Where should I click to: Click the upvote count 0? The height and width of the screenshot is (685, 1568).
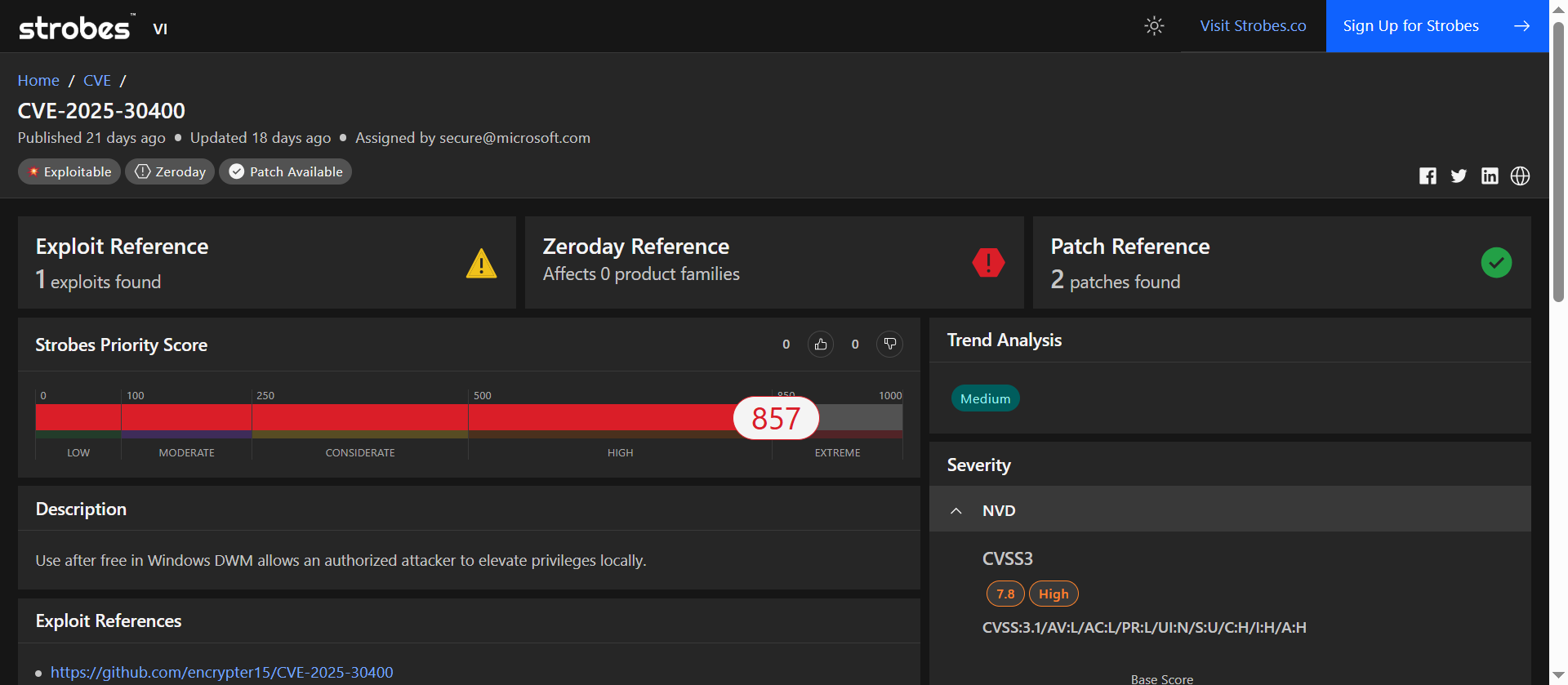[x=786, y=345]
